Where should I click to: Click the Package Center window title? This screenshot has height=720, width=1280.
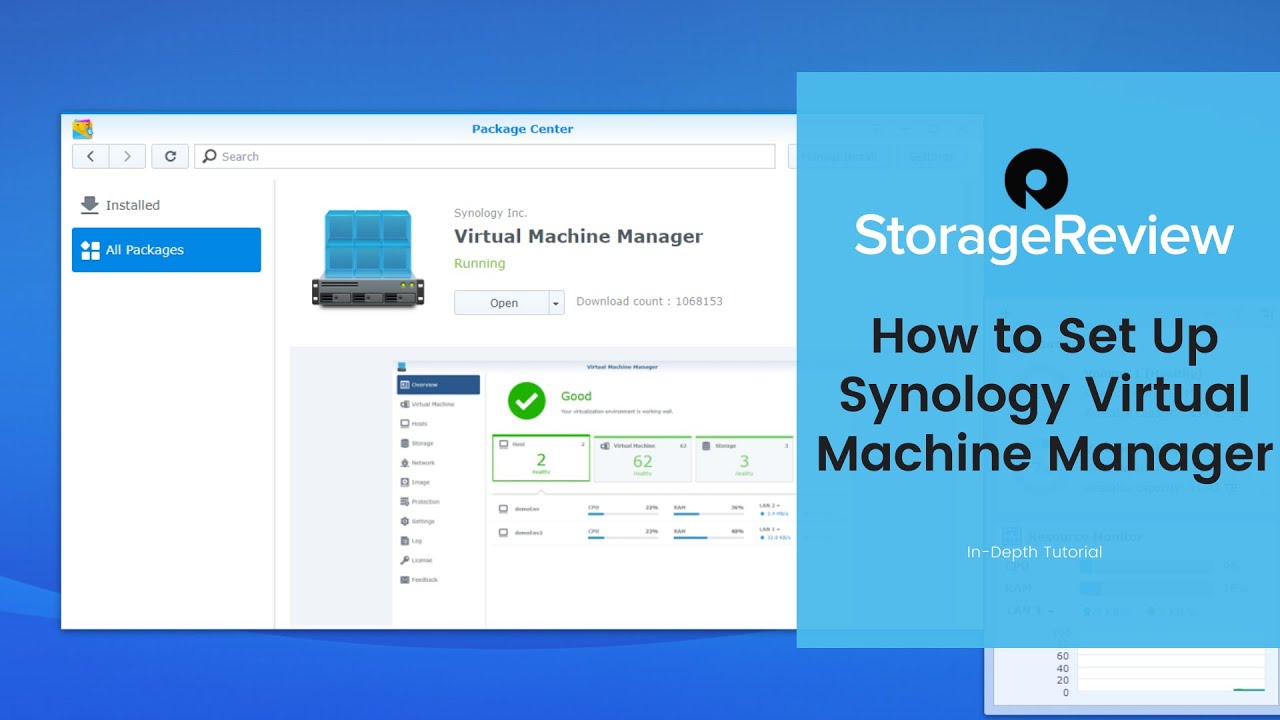pos(522,129)
